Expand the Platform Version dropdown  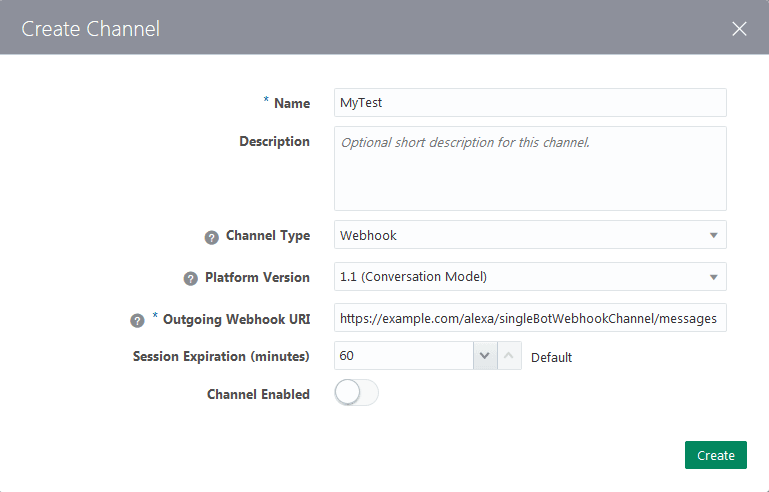(x=530, y=276)
